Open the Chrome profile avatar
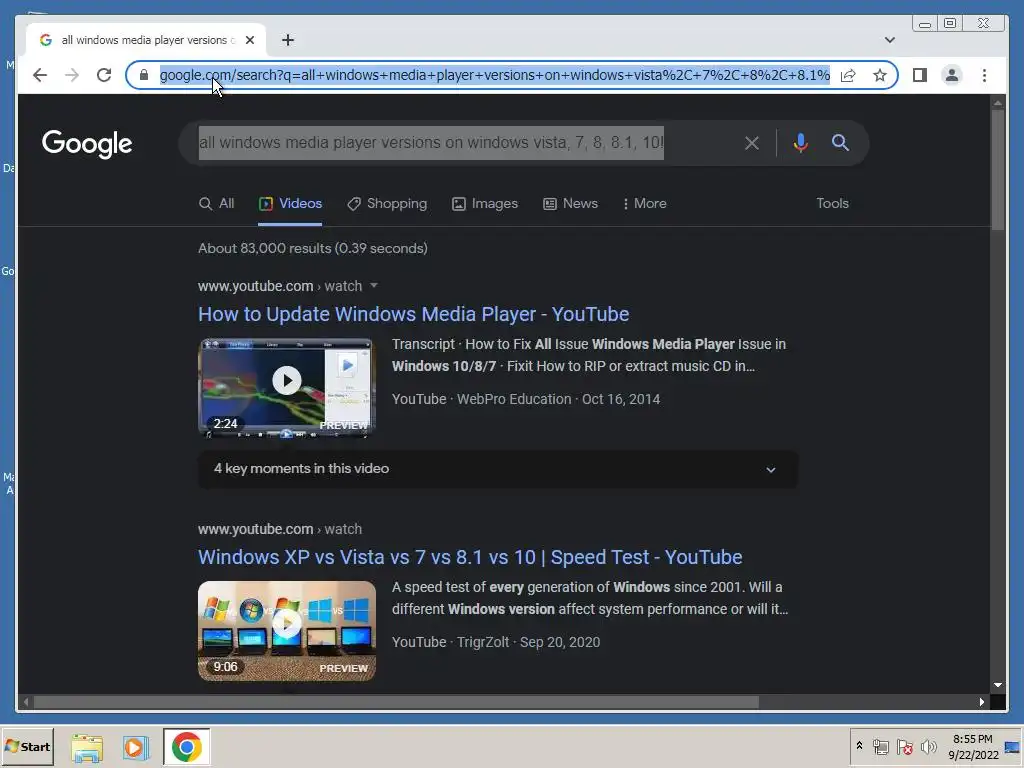The width and height of the screenshot is (1024, 768). click(952, 75)
